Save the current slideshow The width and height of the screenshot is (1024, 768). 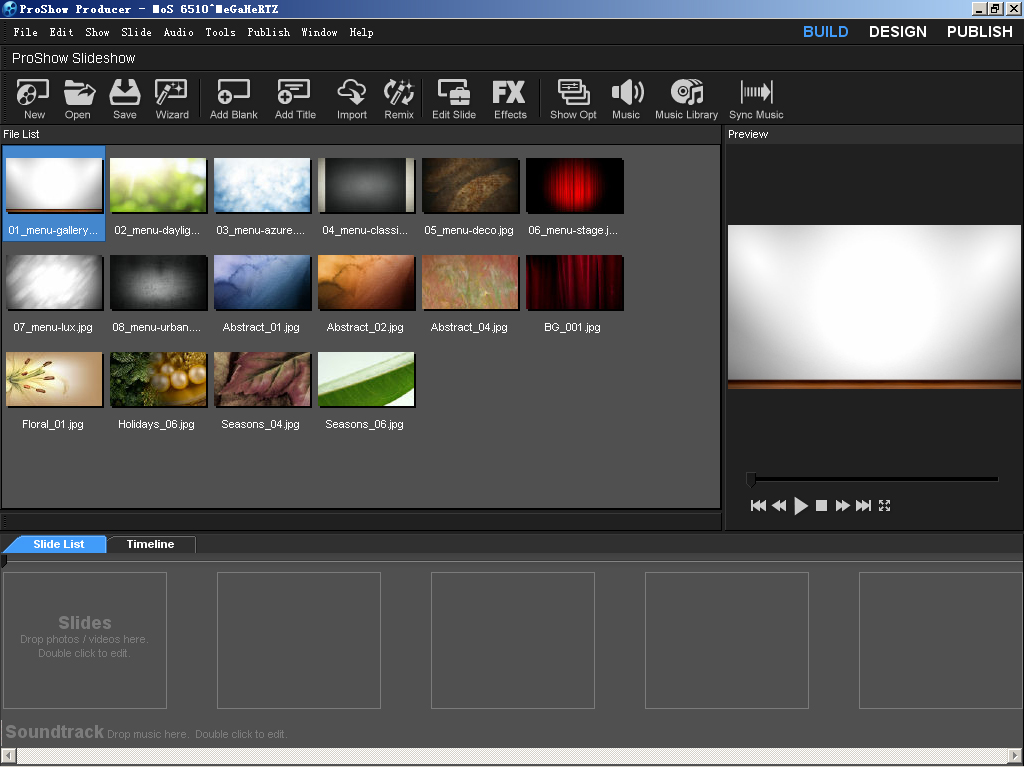pos(124,99)
